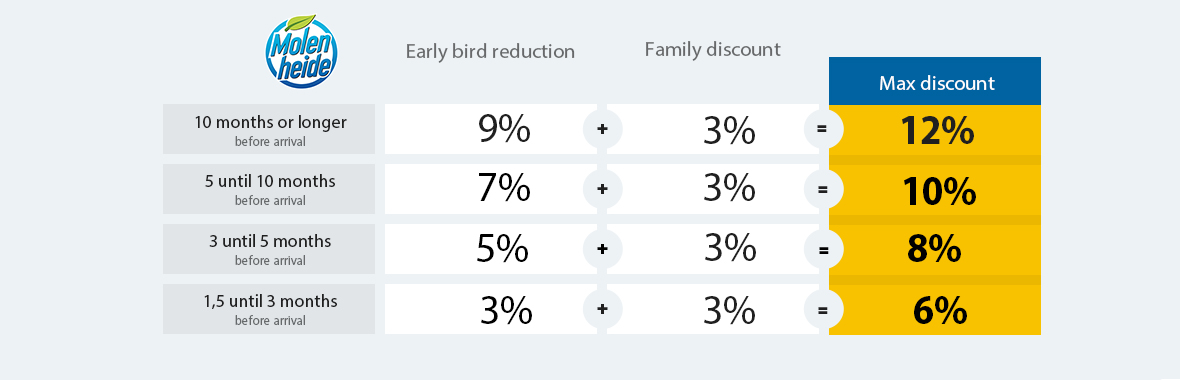
Task: Select the 5 until 10 months label
Action: pyautogui.click(x=269, y=189)
